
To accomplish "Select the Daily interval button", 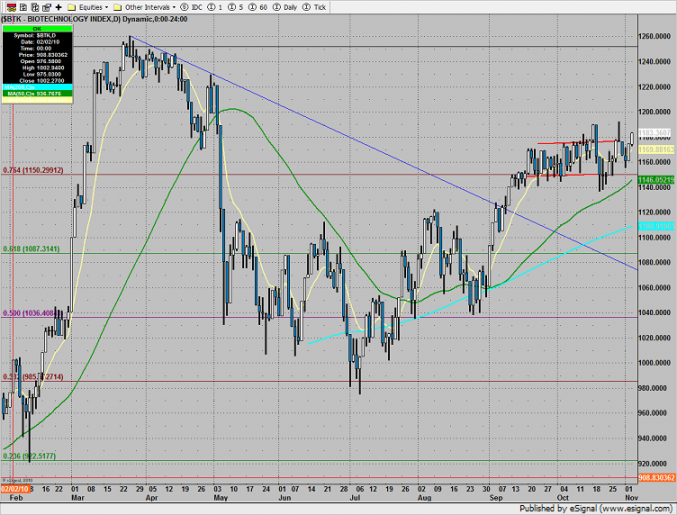I will [285, 7].
